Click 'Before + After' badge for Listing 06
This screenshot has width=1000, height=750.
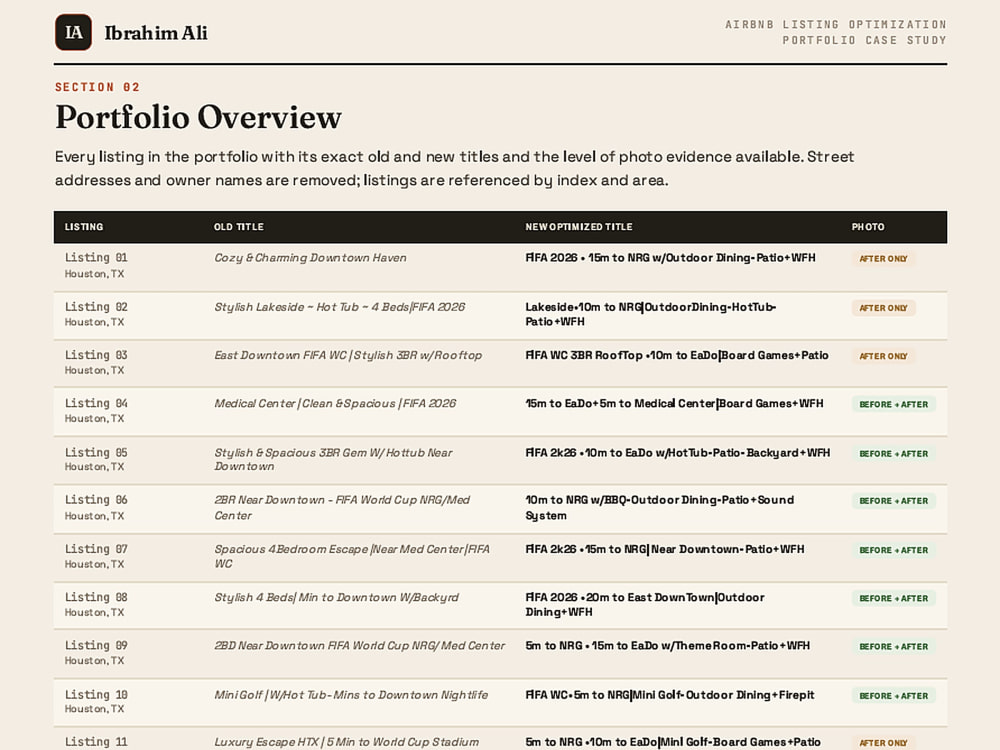click(x=893, y=501)
